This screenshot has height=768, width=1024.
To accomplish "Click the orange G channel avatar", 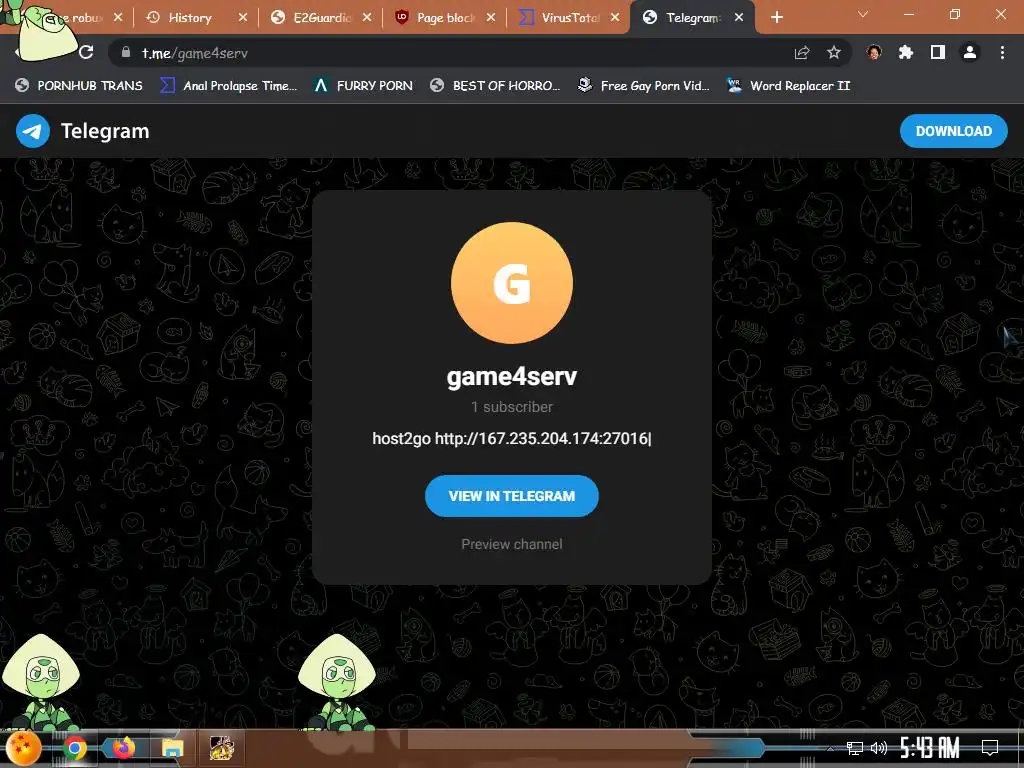I will pyautogui.click(x=512, y=283).
